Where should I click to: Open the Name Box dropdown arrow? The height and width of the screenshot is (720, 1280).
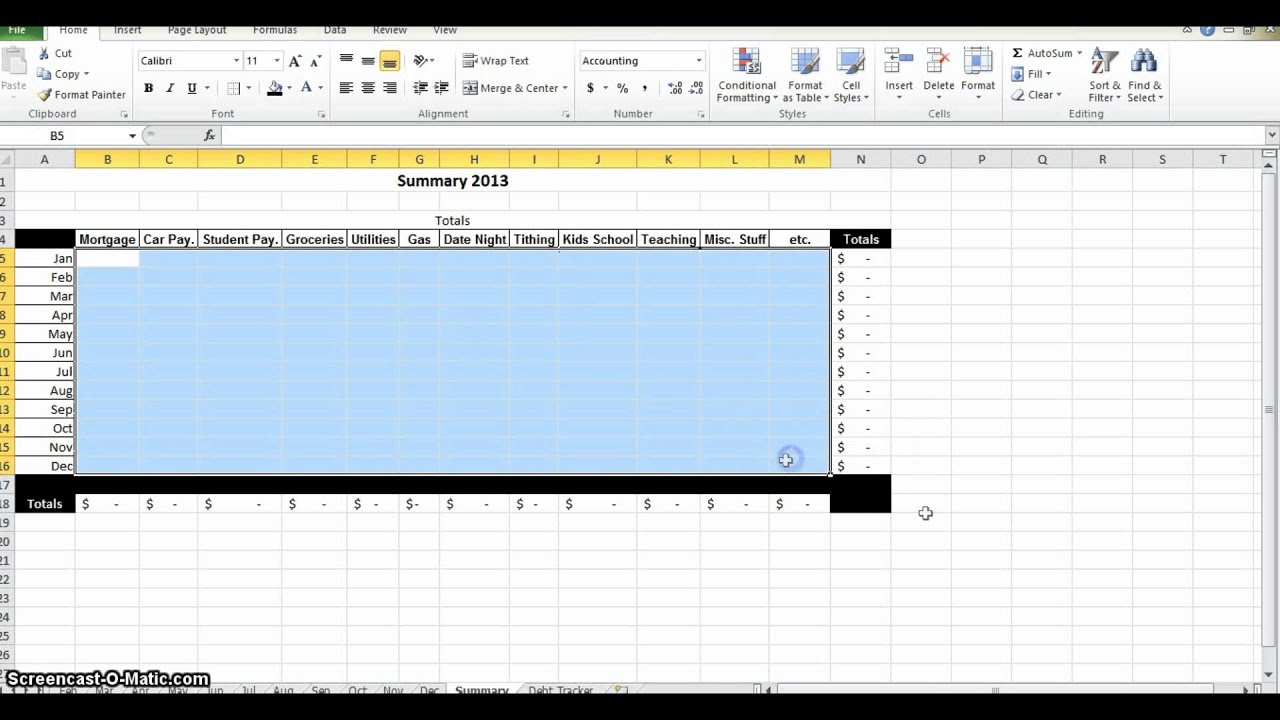click(x=132, y=136)
